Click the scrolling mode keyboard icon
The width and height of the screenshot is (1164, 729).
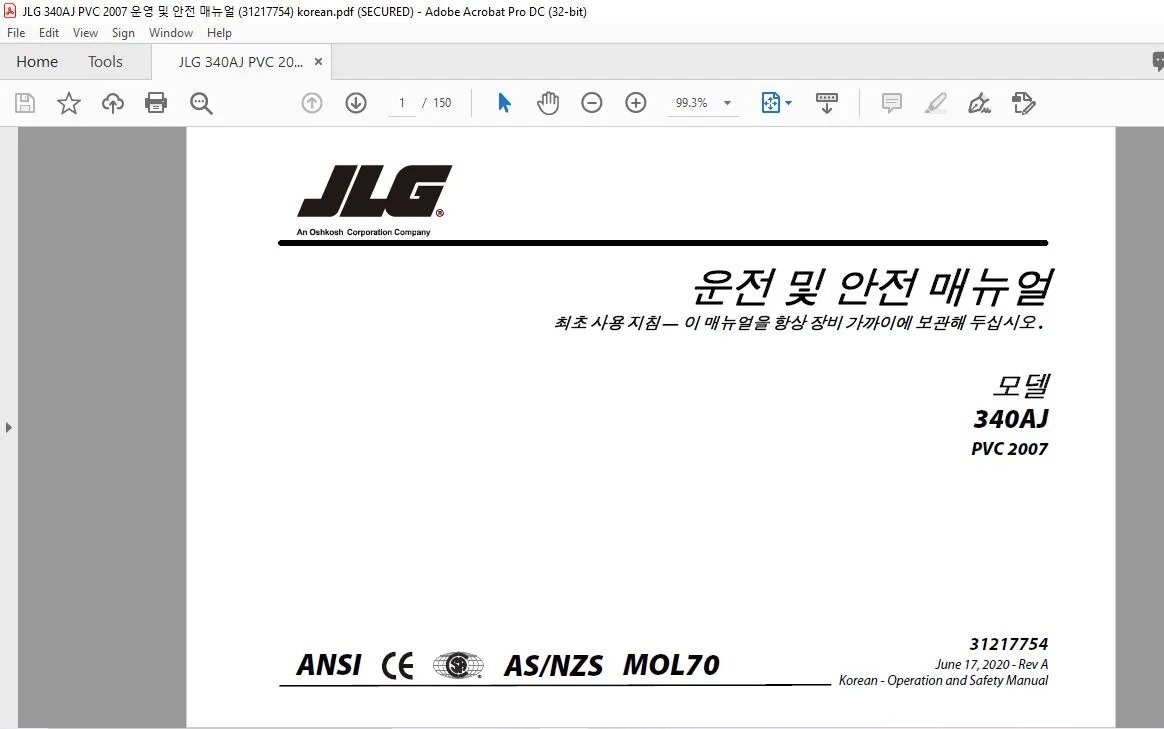(826, 103)
